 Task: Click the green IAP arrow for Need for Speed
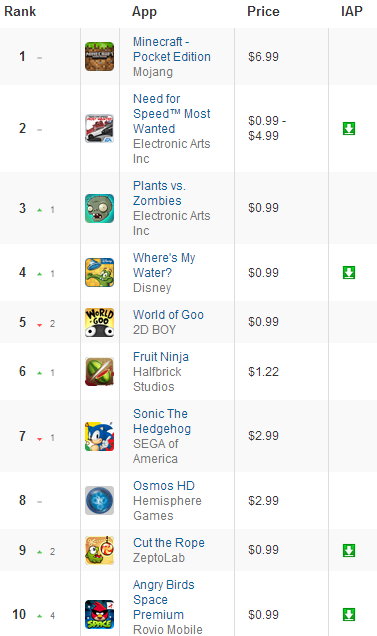pyautogui.click(x=349, y=129)
